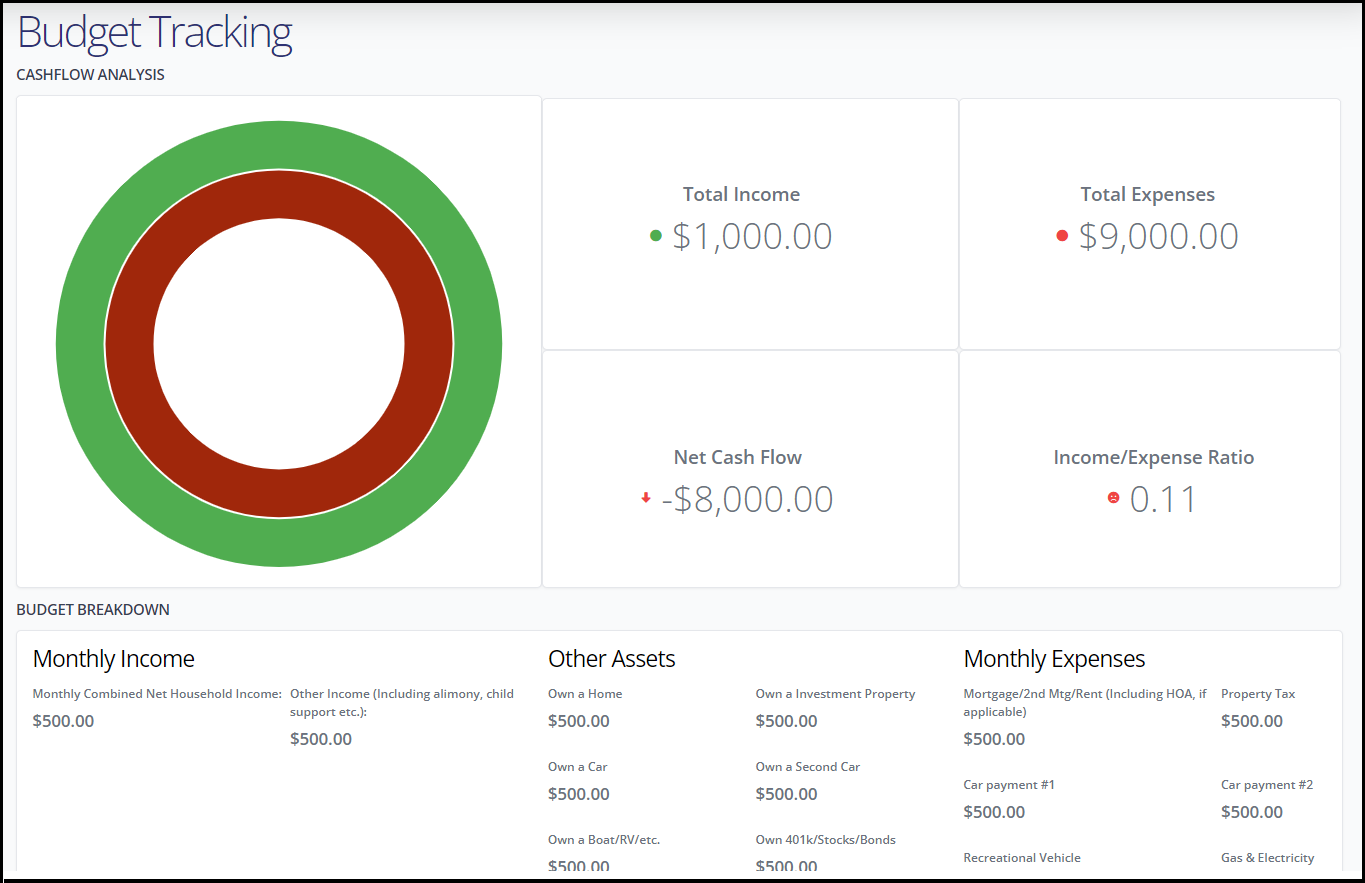
Task: Click the Budget Tracking page title
Action: [155, 32]
